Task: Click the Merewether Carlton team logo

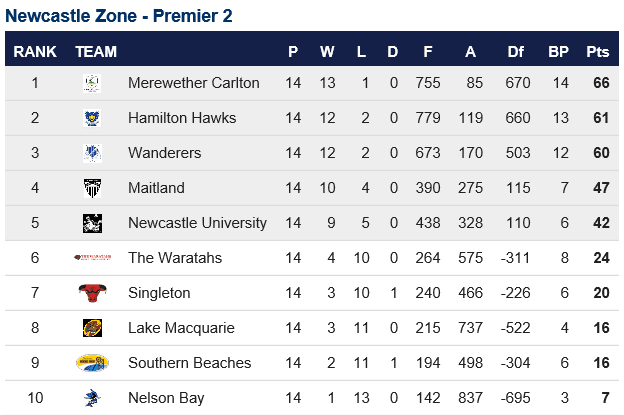Action: point(92,83)
